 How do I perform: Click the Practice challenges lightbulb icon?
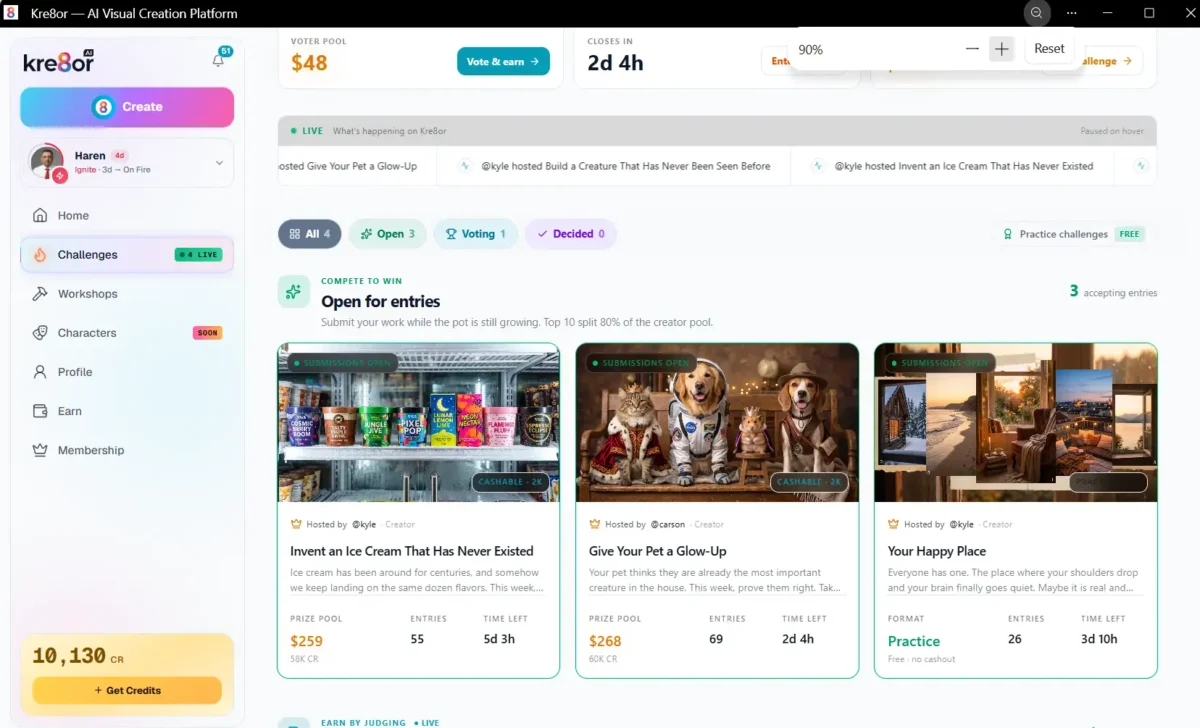1008,234
